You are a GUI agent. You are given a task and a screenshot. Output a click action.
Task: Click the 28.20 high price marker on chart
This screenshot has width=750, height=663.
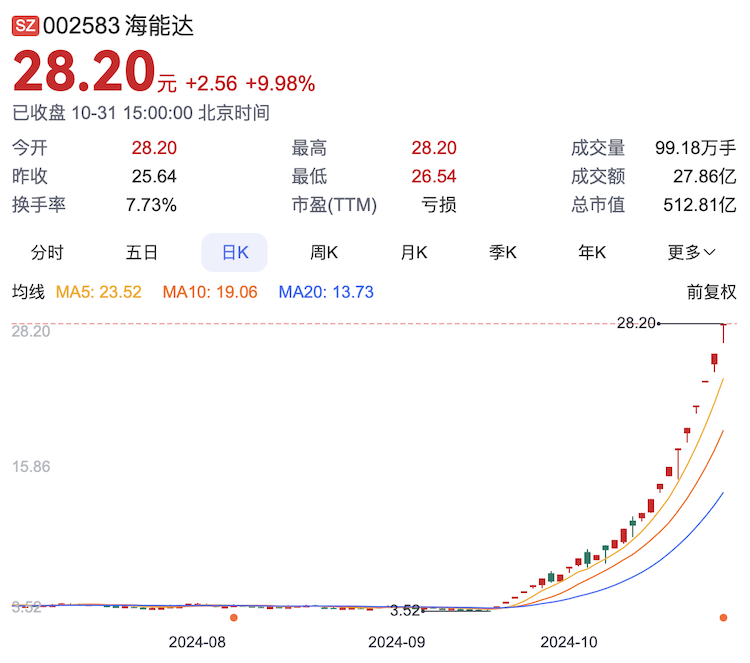(x=636, y=323)
